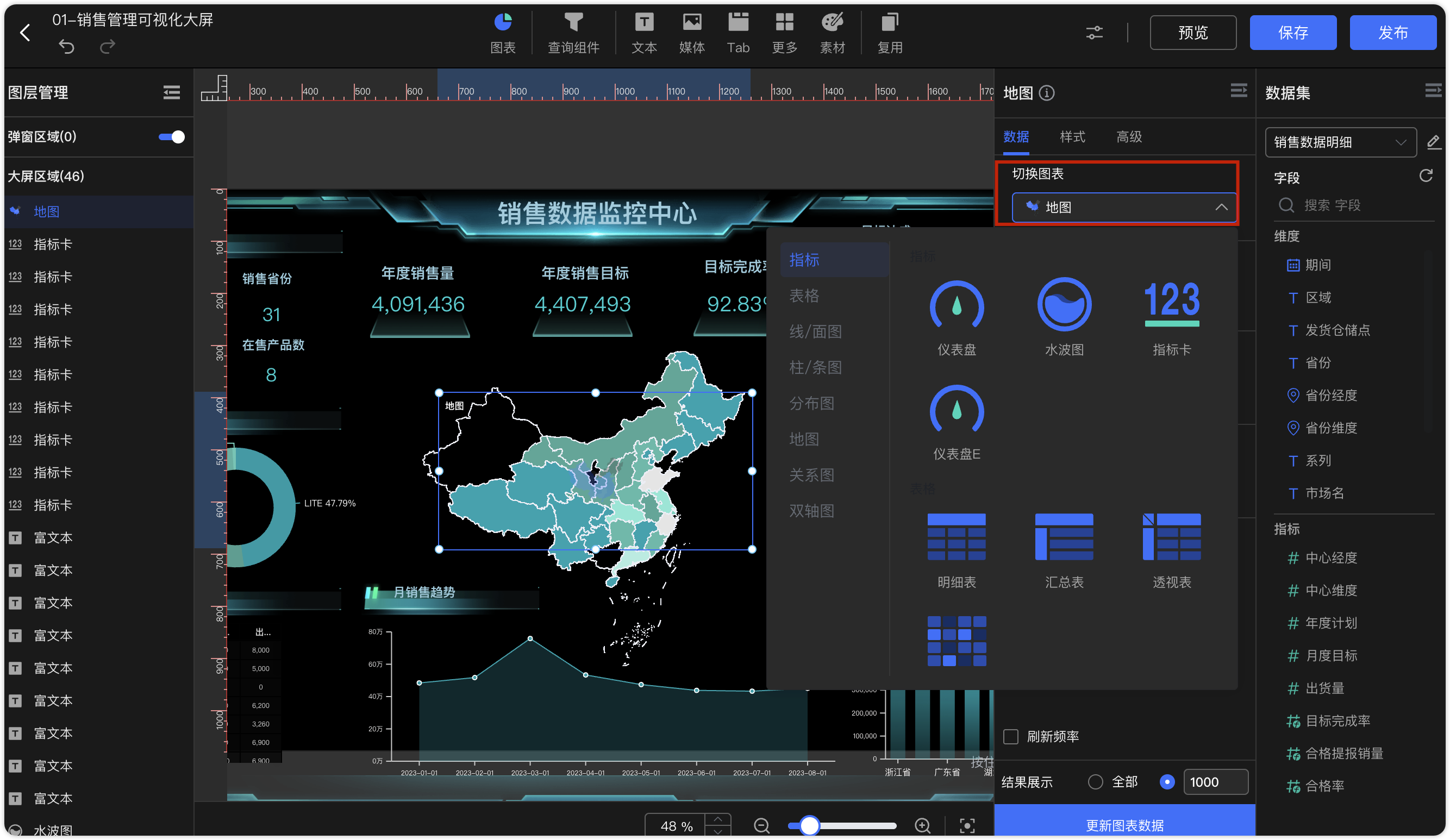1450x840 pixels.
Task: Switch to the 样式 tab
Action: 1072,137
